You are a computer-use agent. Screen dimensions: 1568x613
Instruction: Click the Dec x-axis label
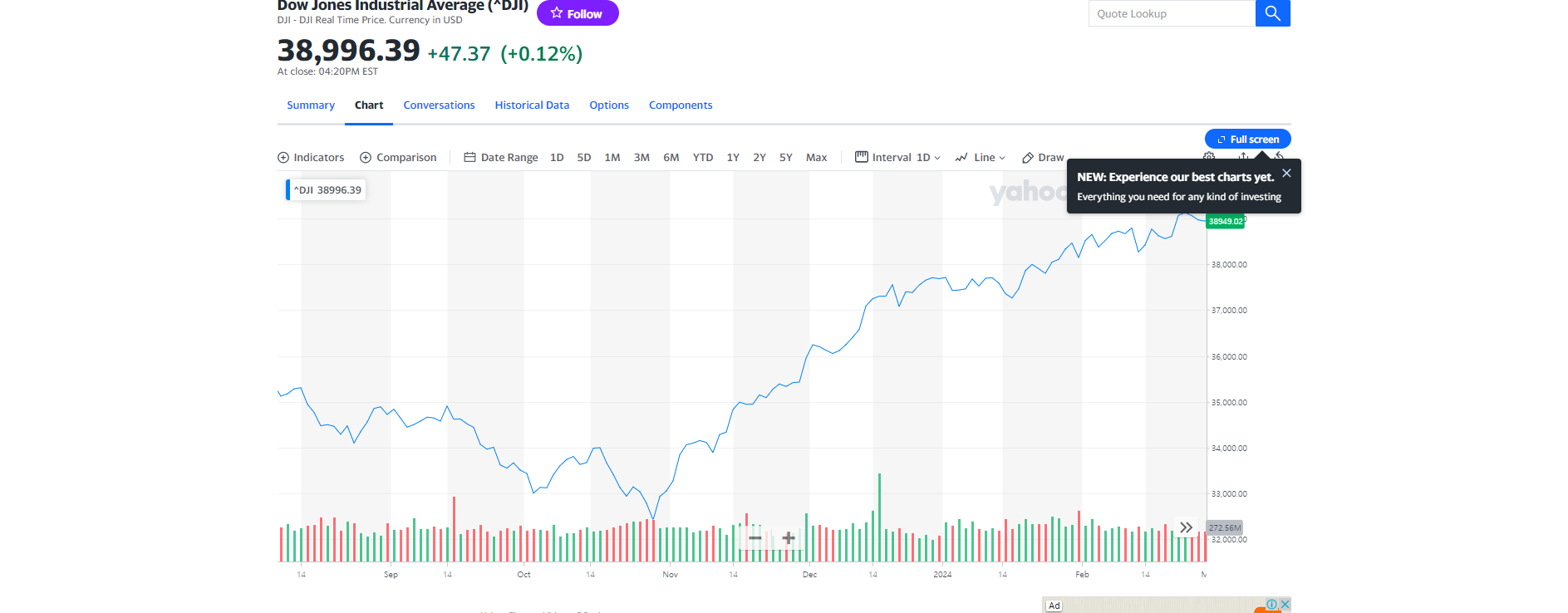(809, 575)
